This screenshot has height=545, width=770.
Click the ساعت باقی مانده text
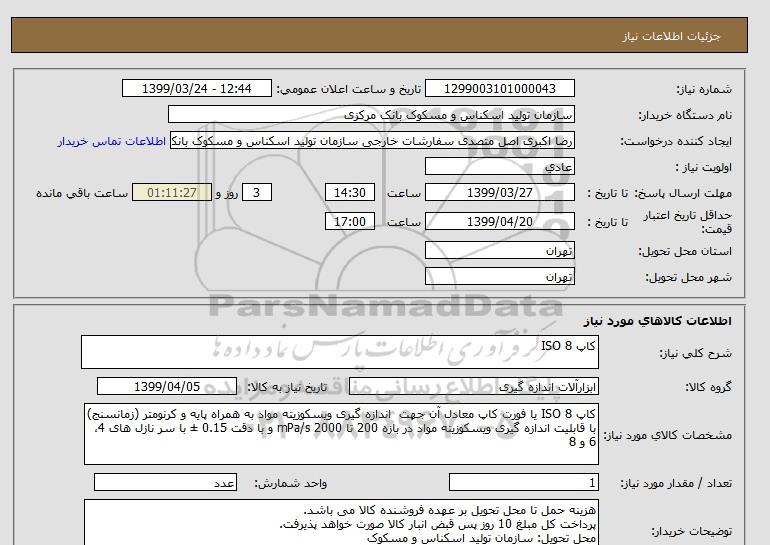point(82,193)
